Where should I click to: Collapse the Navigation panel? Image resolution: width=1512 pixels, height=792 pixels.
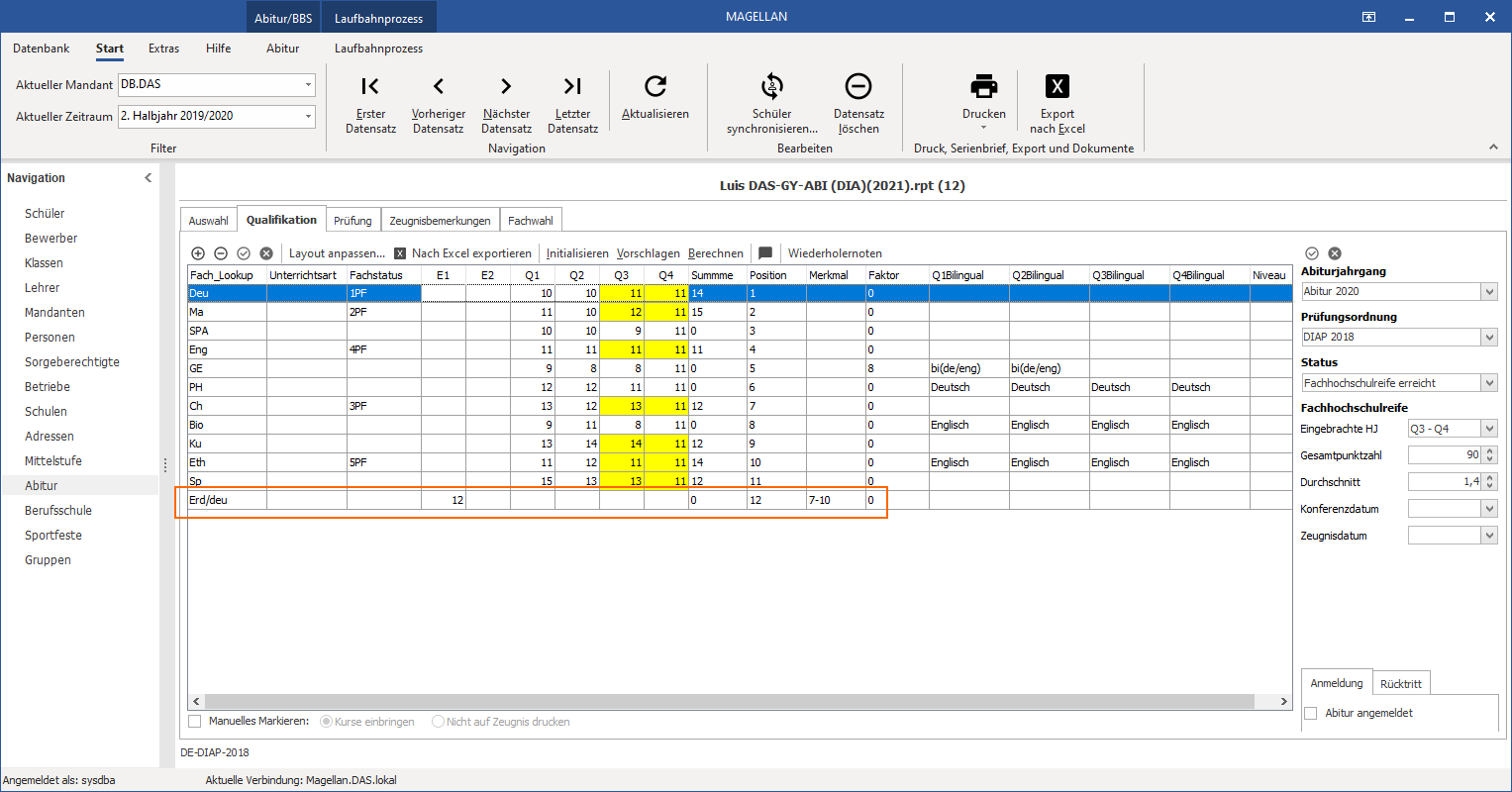[x=149, y=178]
